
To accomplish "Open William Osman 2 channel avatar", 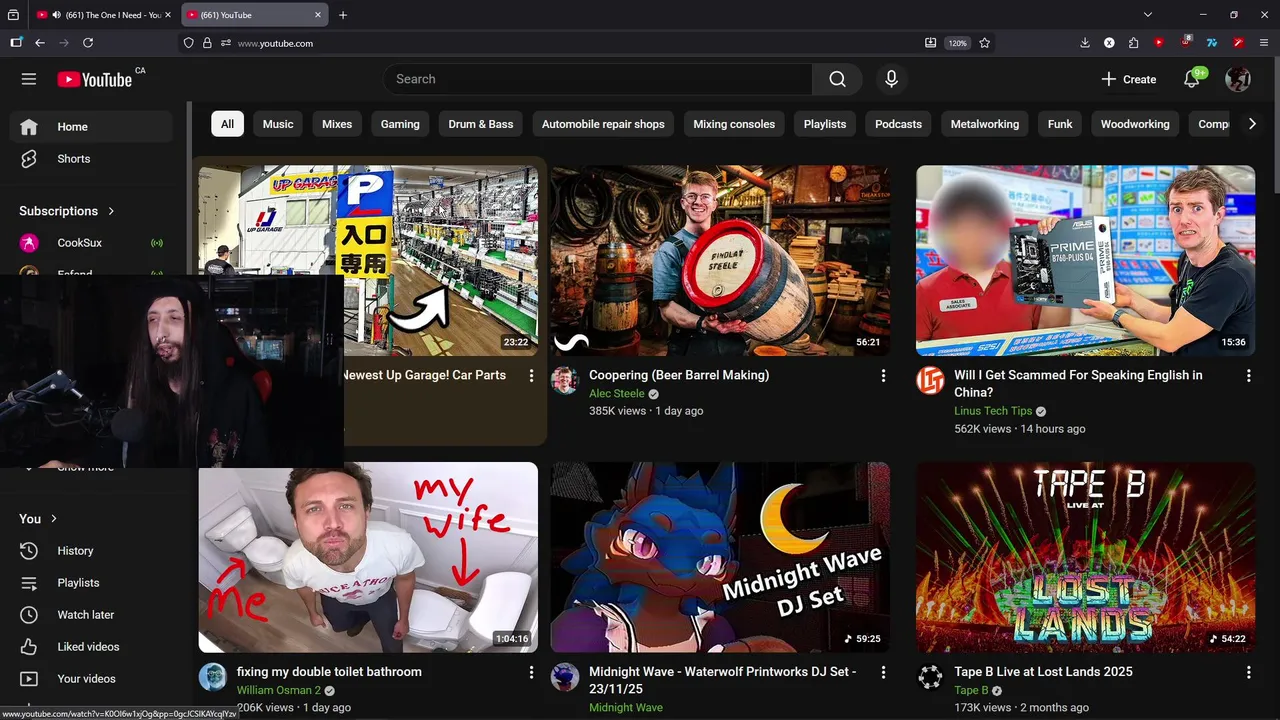I will point(212,677).
